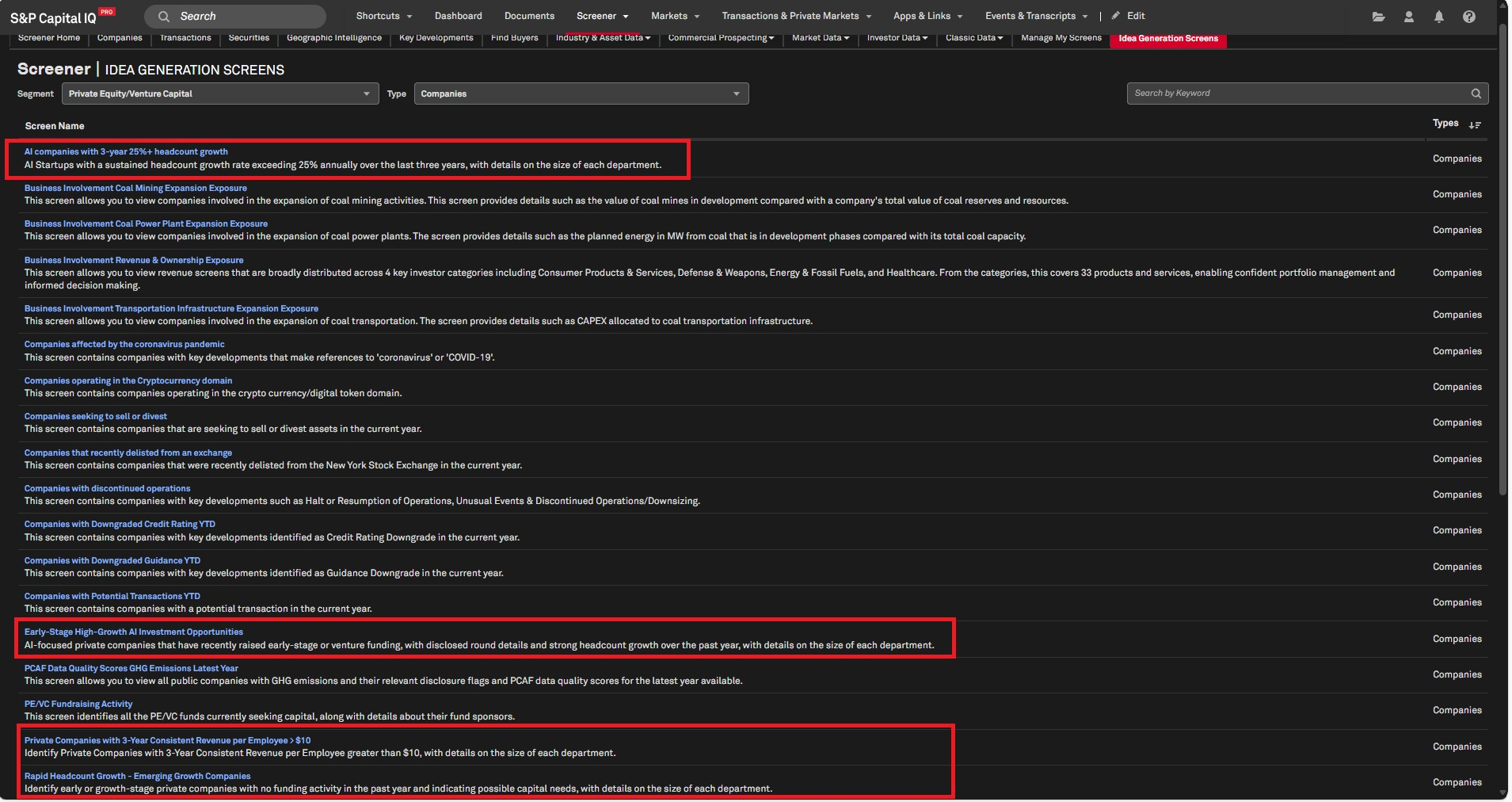
Task: Open the Find Buyers tab
Action: pos(514,38)
